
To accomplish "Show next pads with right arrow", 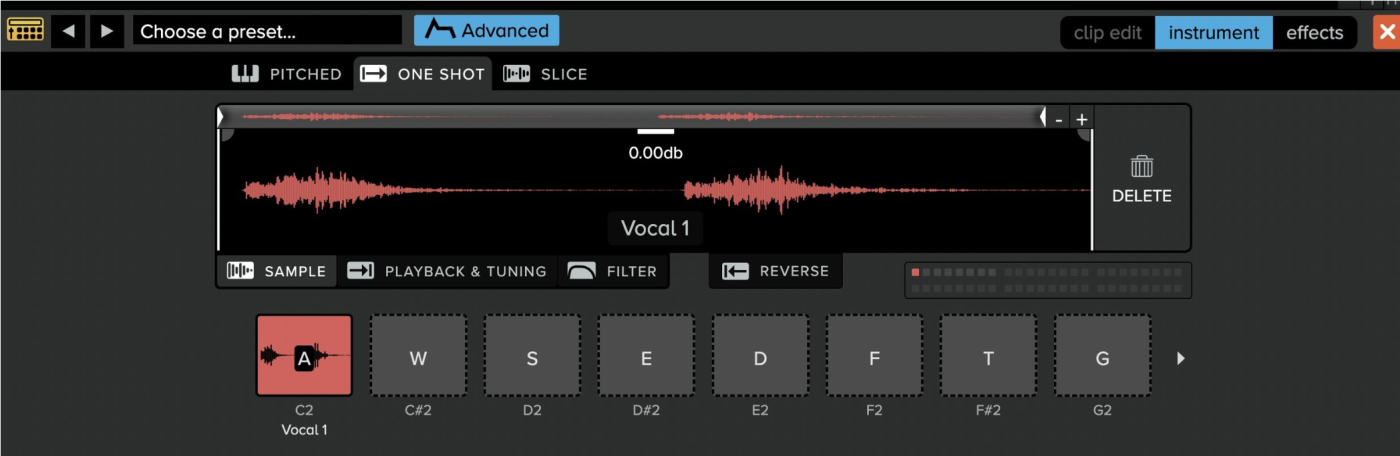I will 1181,358.
